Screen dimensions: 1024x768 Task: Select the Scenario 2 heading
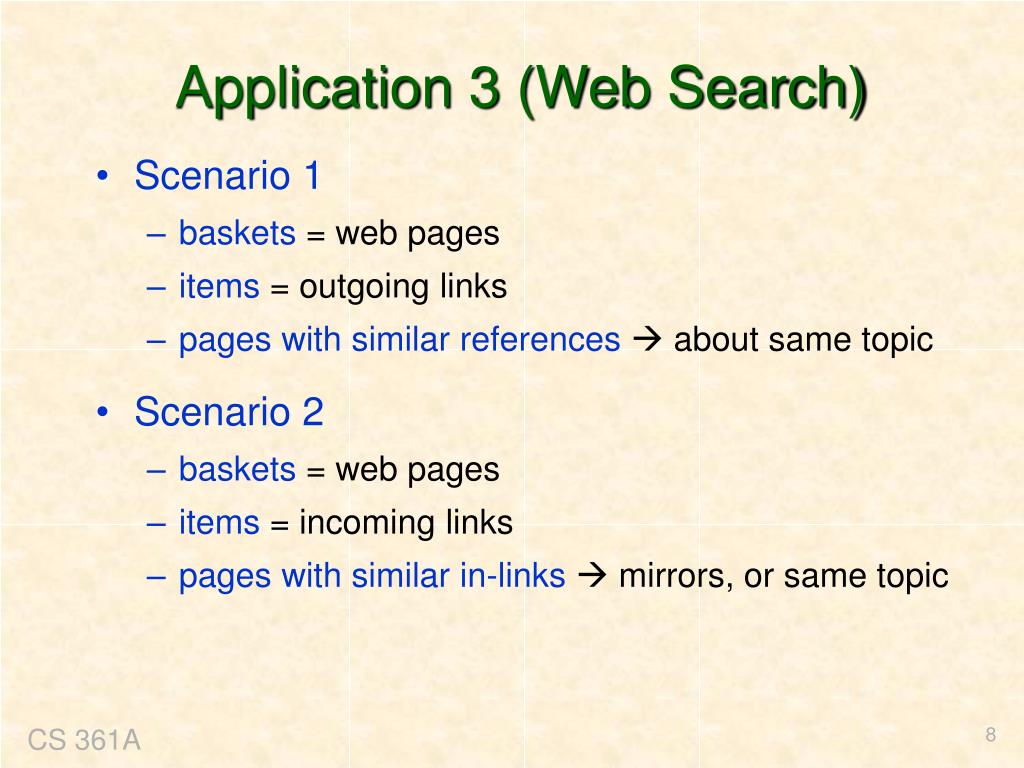point(229,411)
